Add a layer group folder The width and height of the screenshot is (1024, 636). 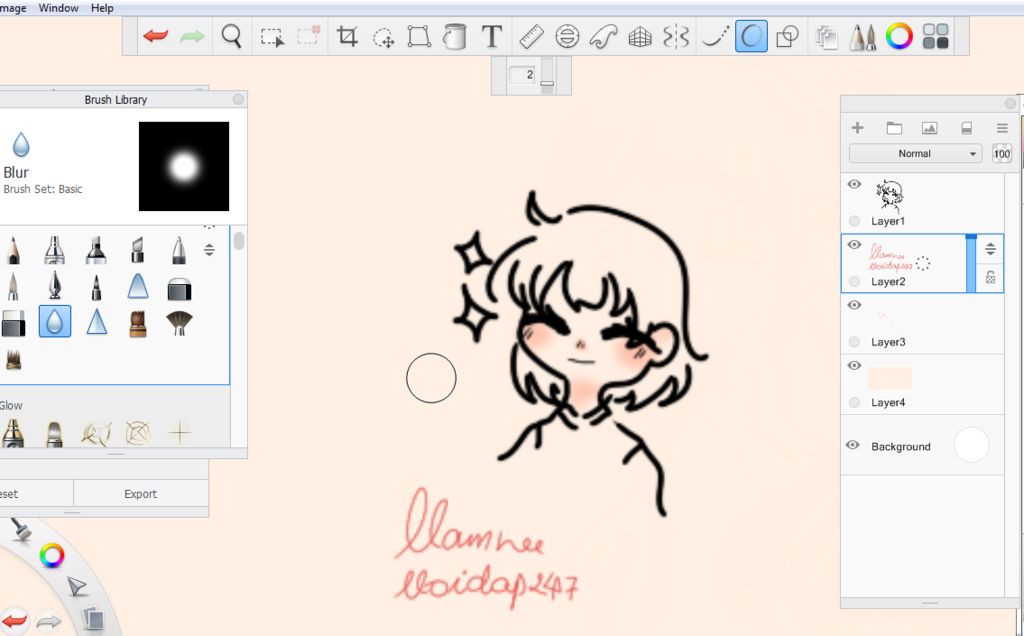point(894,128)
